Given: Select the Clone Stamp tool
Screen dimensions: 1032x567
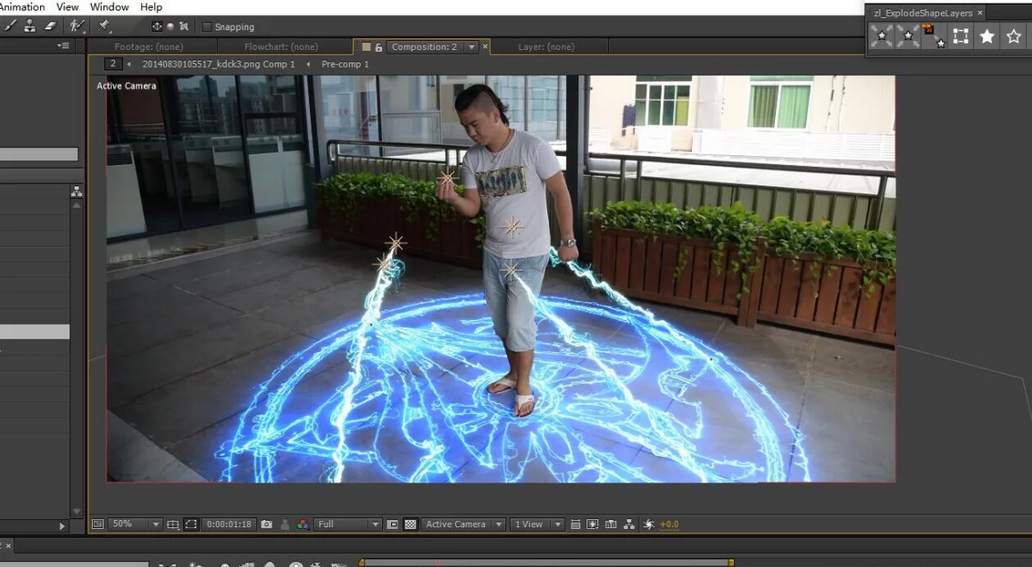Looking at the screenshot, I should (x=30, y=26).
